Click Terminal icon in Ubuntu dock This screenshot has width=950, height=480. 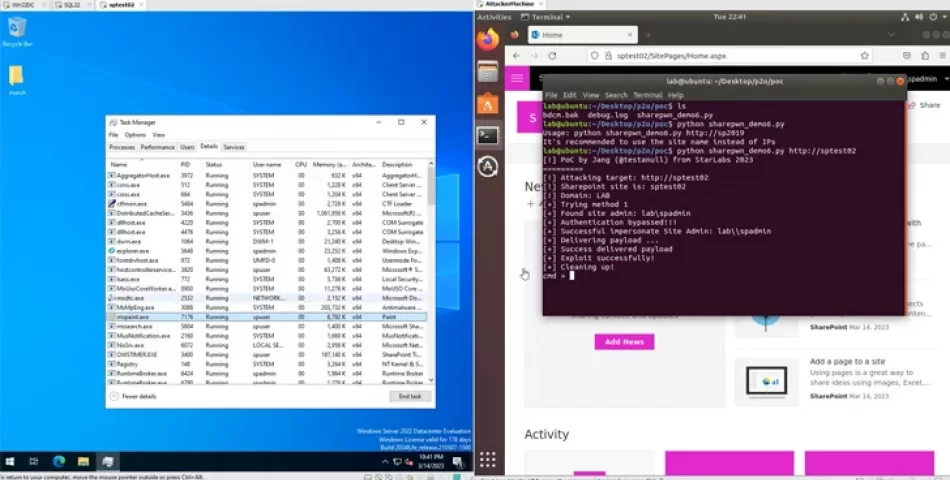pyautogui.click(x=488, y=136)
